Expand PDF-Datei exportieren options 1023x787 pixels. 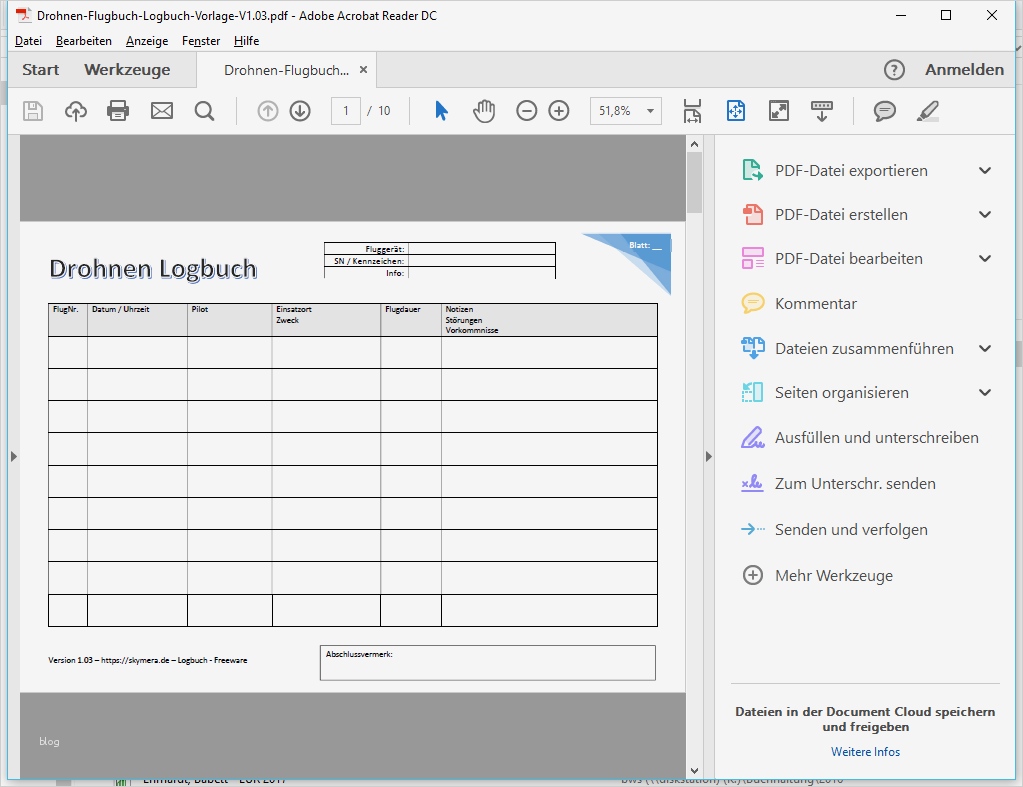(985, 171)
